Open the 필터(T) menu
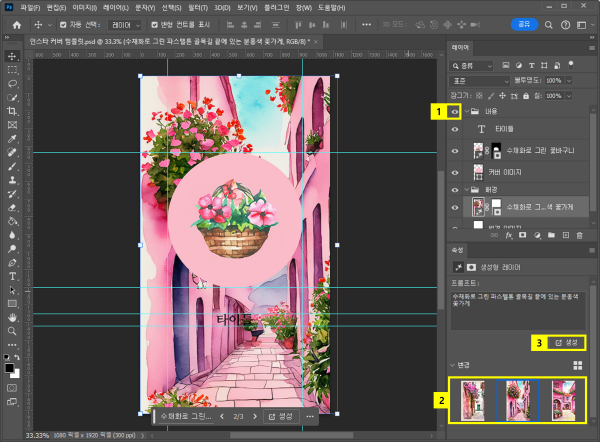Screen dimensions: 600x442 tap(199, 7)
